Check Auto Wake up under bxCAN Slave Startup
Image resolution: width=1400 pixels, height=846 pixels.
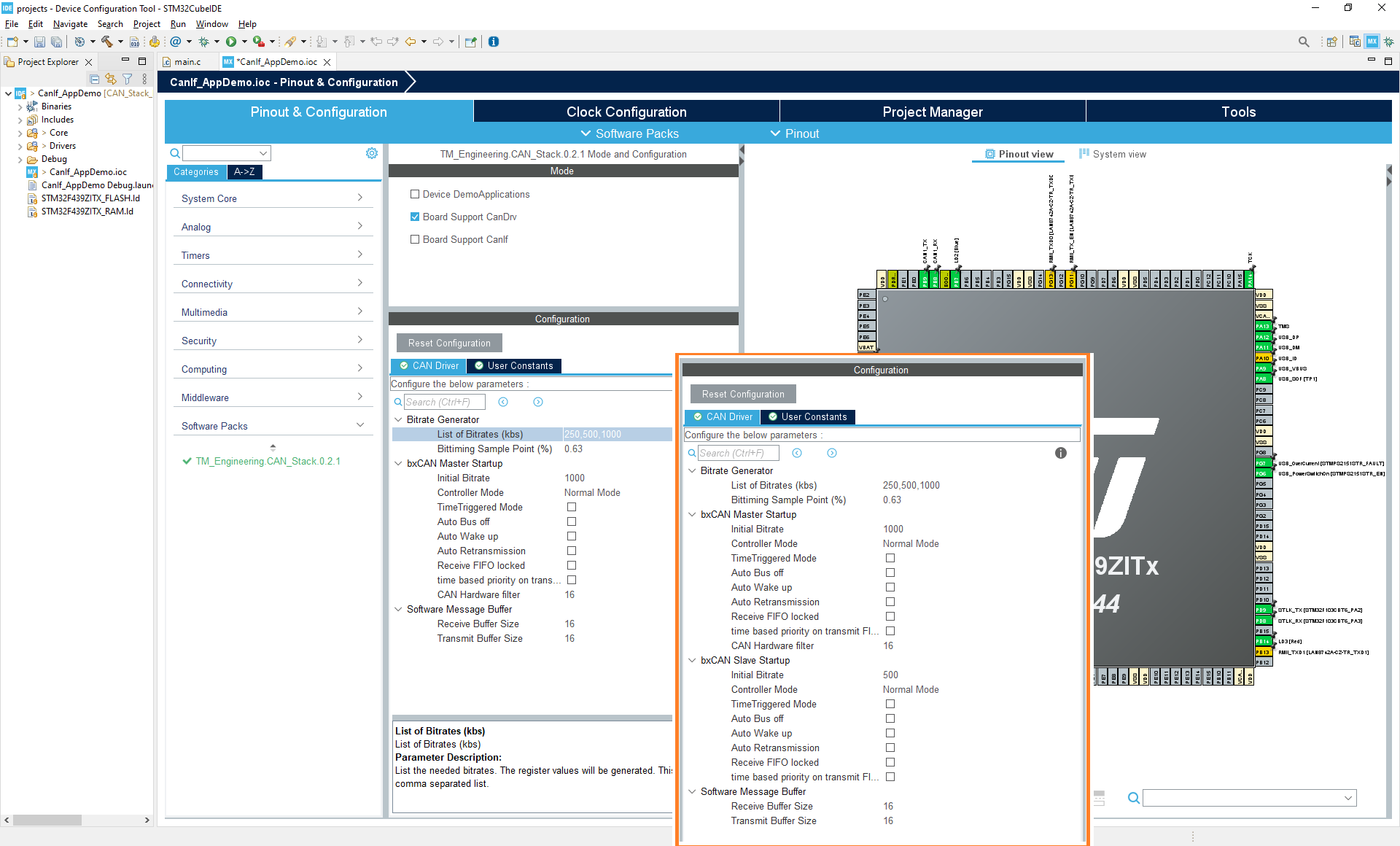[x=890, y=733]
